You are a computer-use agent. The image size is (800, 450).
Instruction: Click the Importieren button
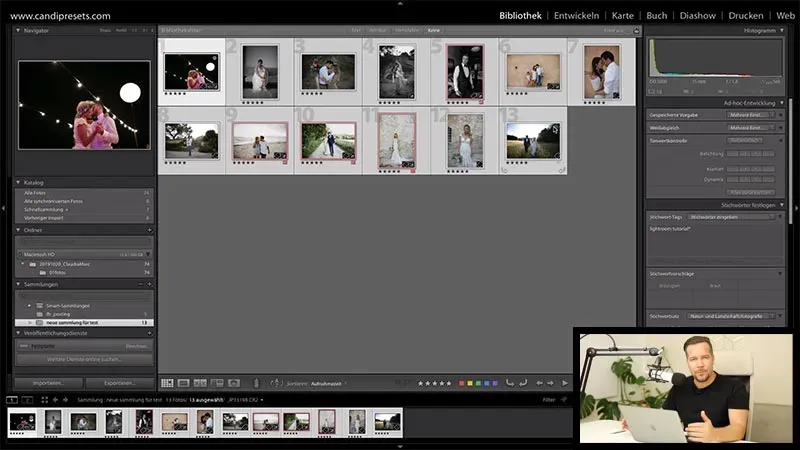click(x=47, y=383)
